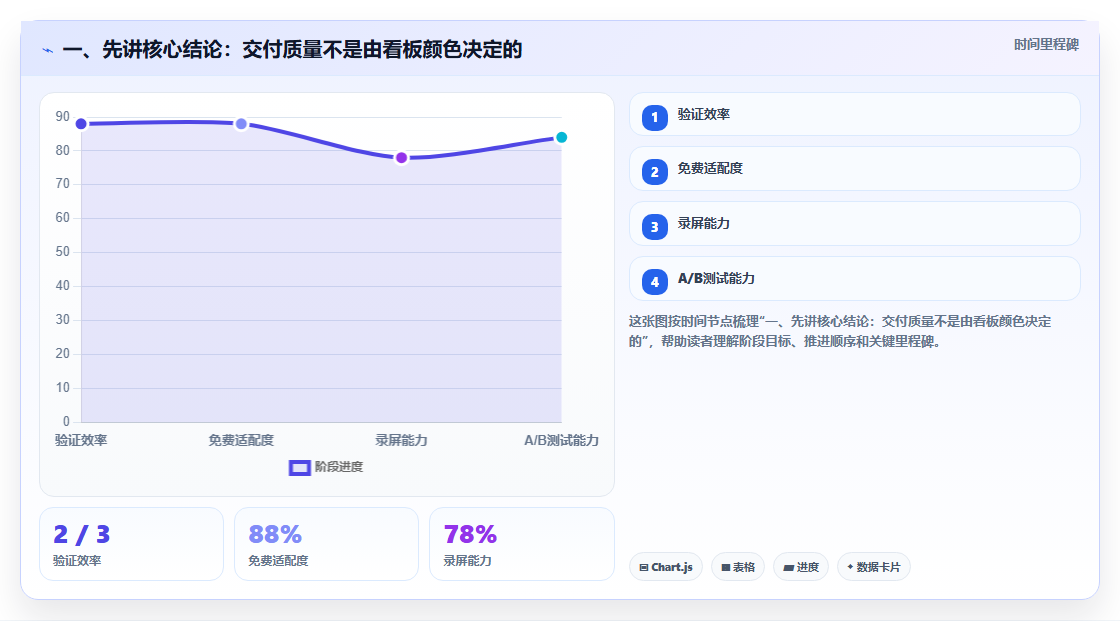Select the 验证效率 data point on the chart
1120x621 pixels.
pos(81,124)
